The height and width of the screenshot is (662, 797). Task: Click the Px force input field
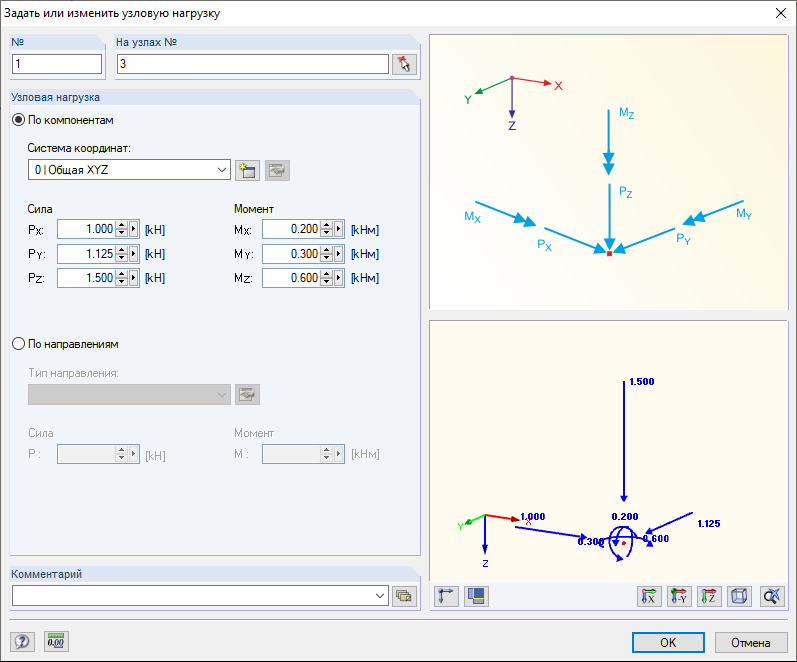pyautogui.click(x=86, y=229)
